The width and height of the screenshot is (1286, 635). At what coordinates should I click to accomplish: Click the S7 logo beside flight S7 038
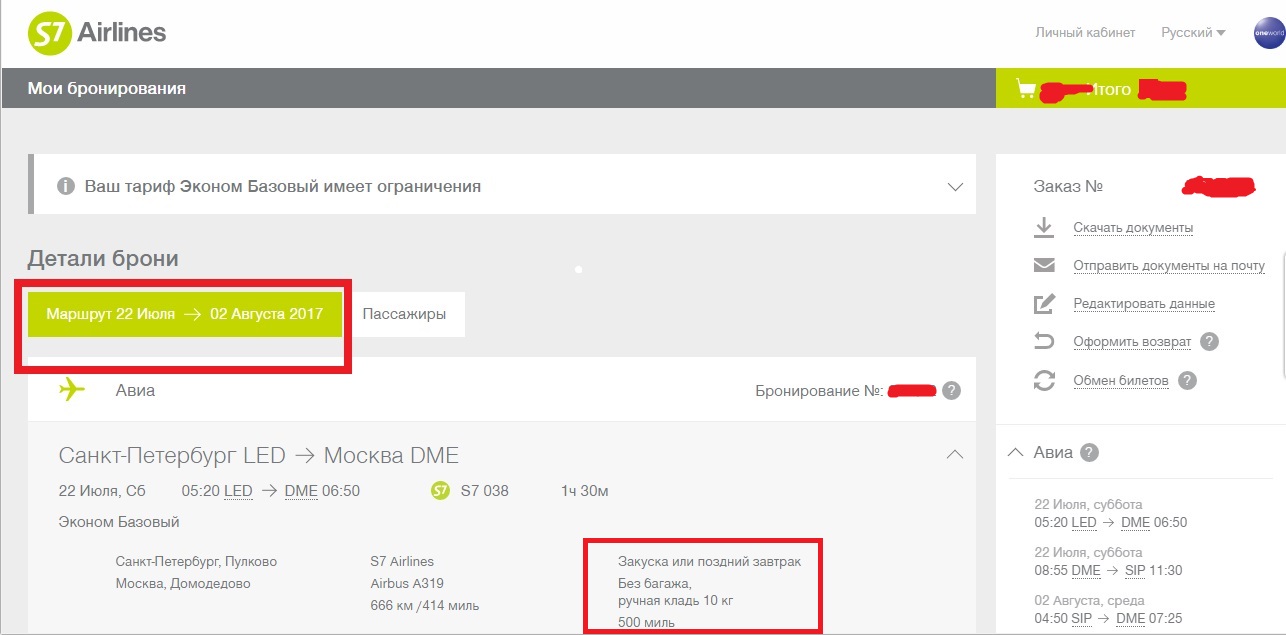point(441,490)
